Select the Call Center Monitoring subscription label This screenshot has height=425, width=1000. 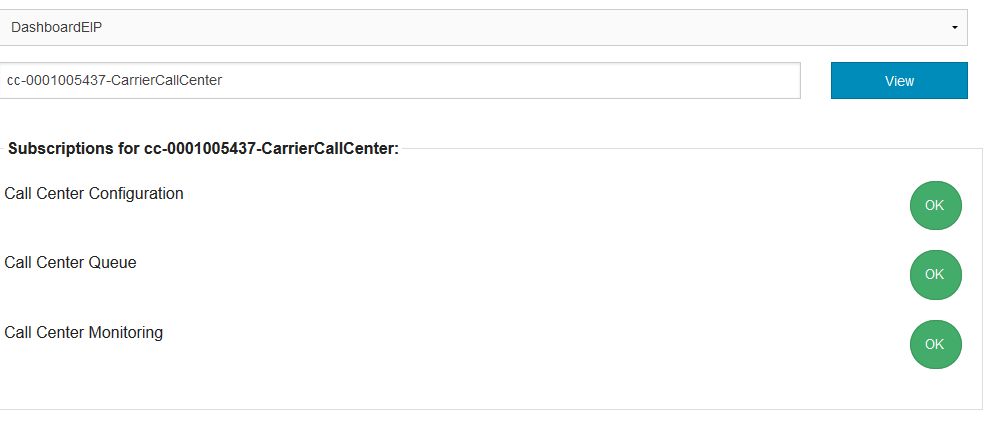pyautogui.click(x=84, y=332)
